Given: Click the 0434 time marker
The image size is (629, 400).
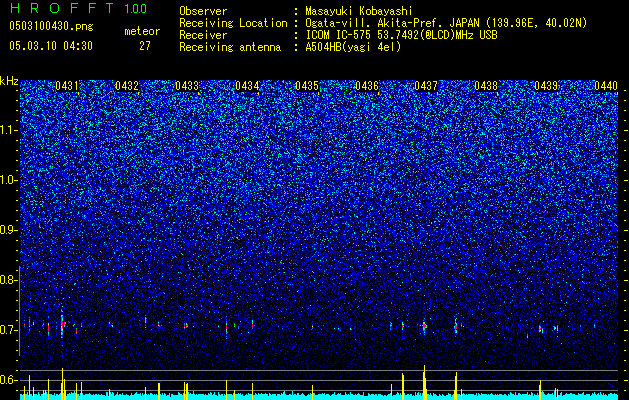Looking at the screenshot, I should (x=247, y=86).
